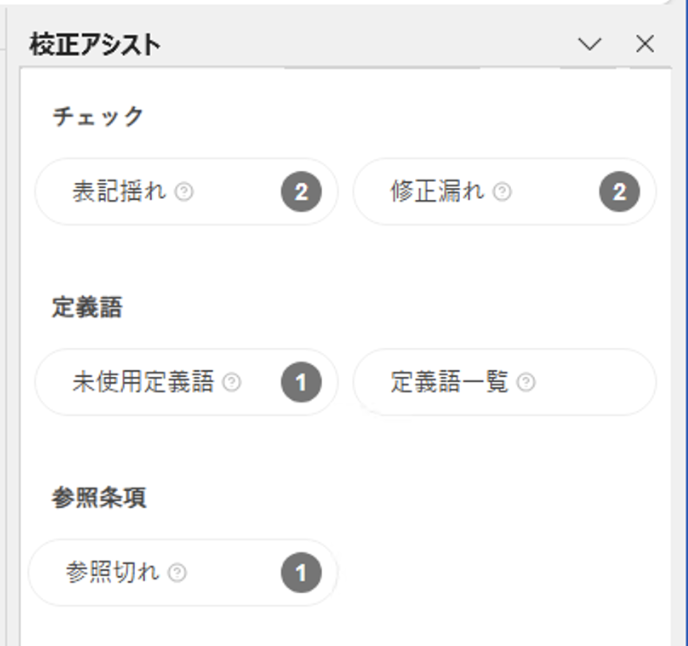This screenshot has width=688, height=646.
Task: Click the 定義語 section heading
Action: [87, 308]
